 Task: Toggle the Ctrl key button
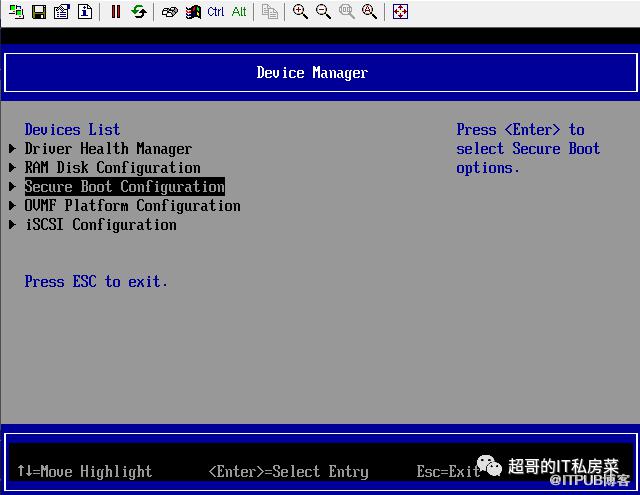click(x=216, y=12)
